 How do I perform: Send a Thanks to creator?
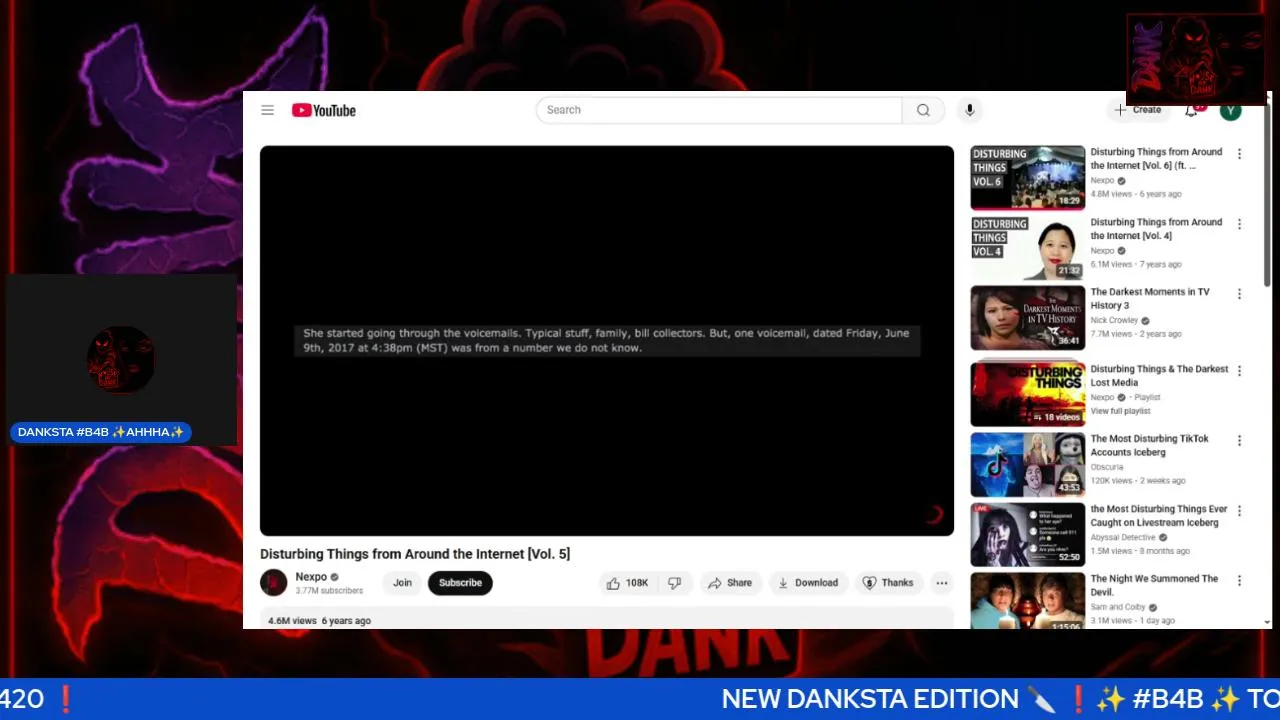click(888, 583)
